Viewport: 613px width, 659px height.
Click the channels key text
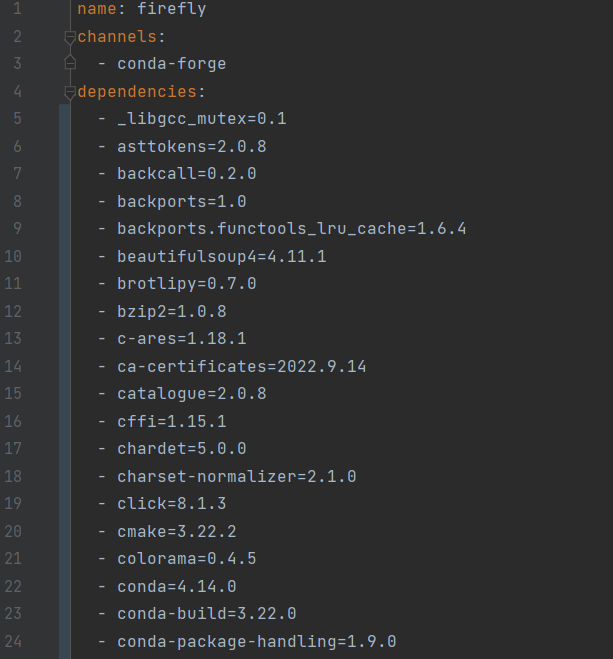coord(117,37)
